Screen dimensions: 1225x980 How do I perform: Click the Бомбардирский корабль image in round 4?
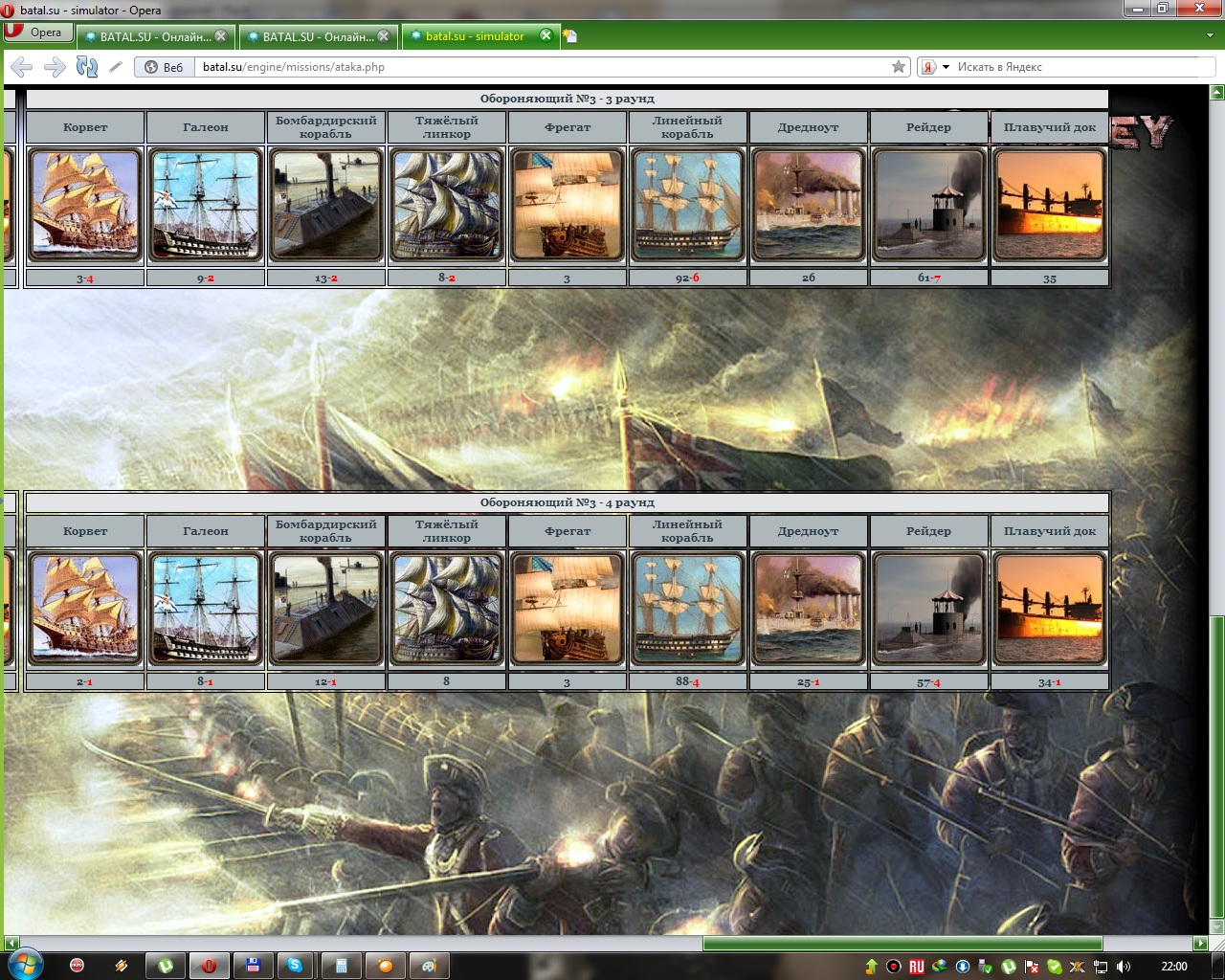(326, 609)
